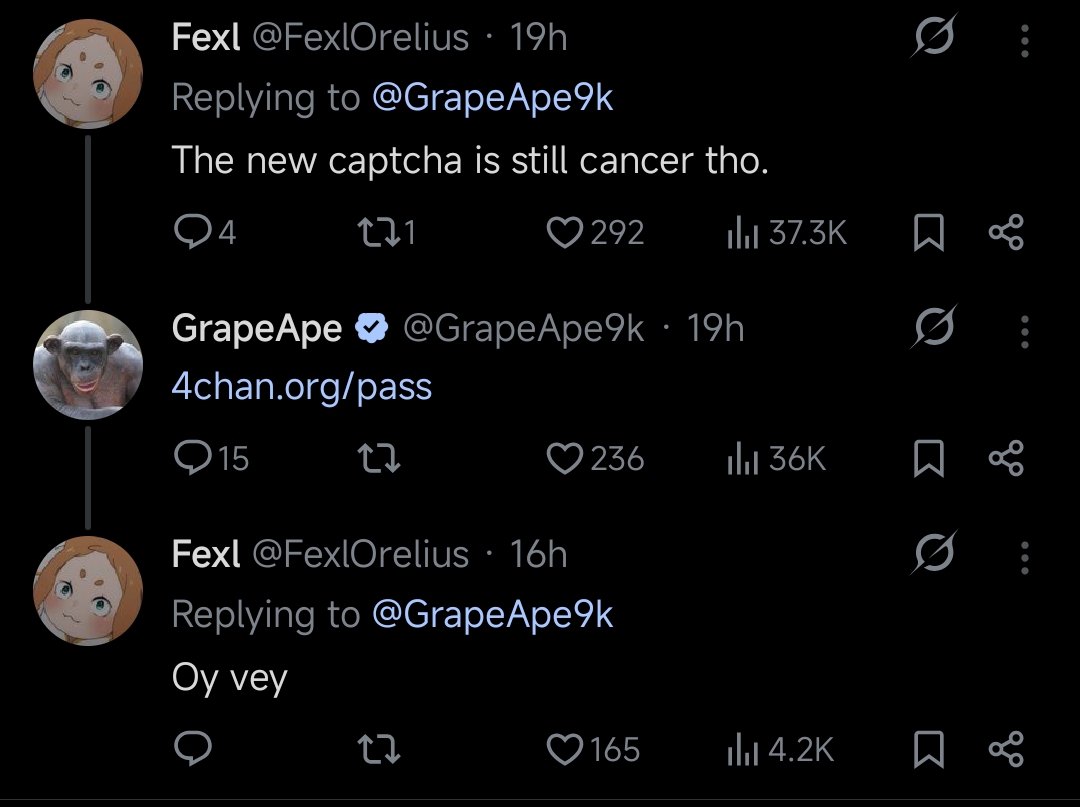Click GrapeApe's chimpanzee profile picture
The width and height of the screenshot is (1080, 807).
click(88, 365)
